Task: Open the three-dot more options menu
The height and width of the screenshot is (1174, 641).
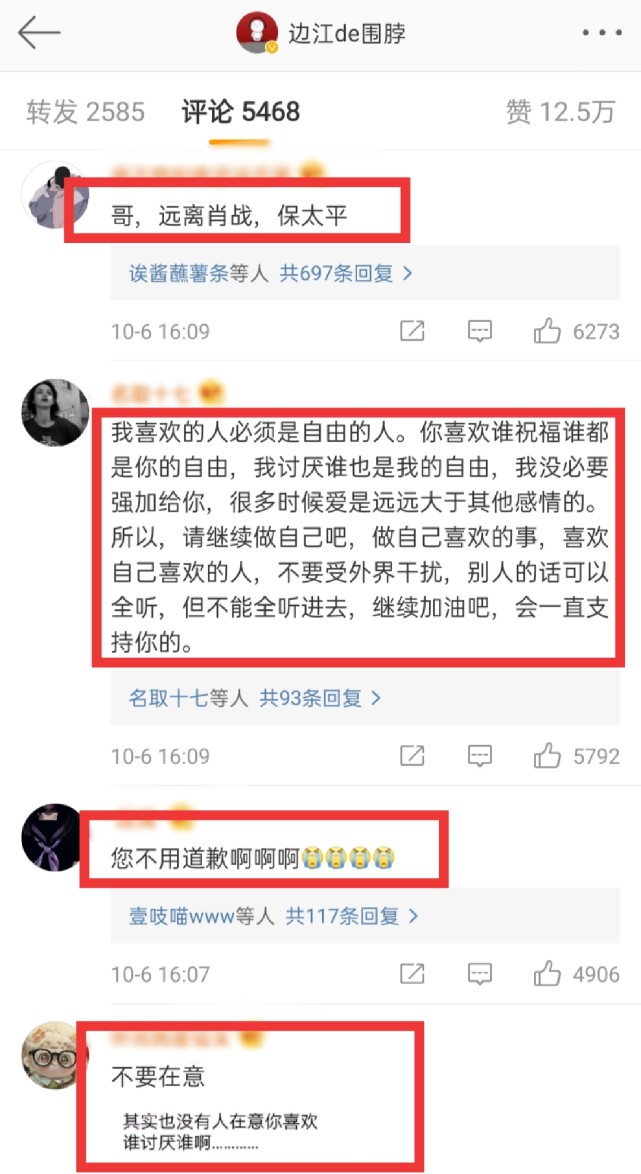Action: 602,34
